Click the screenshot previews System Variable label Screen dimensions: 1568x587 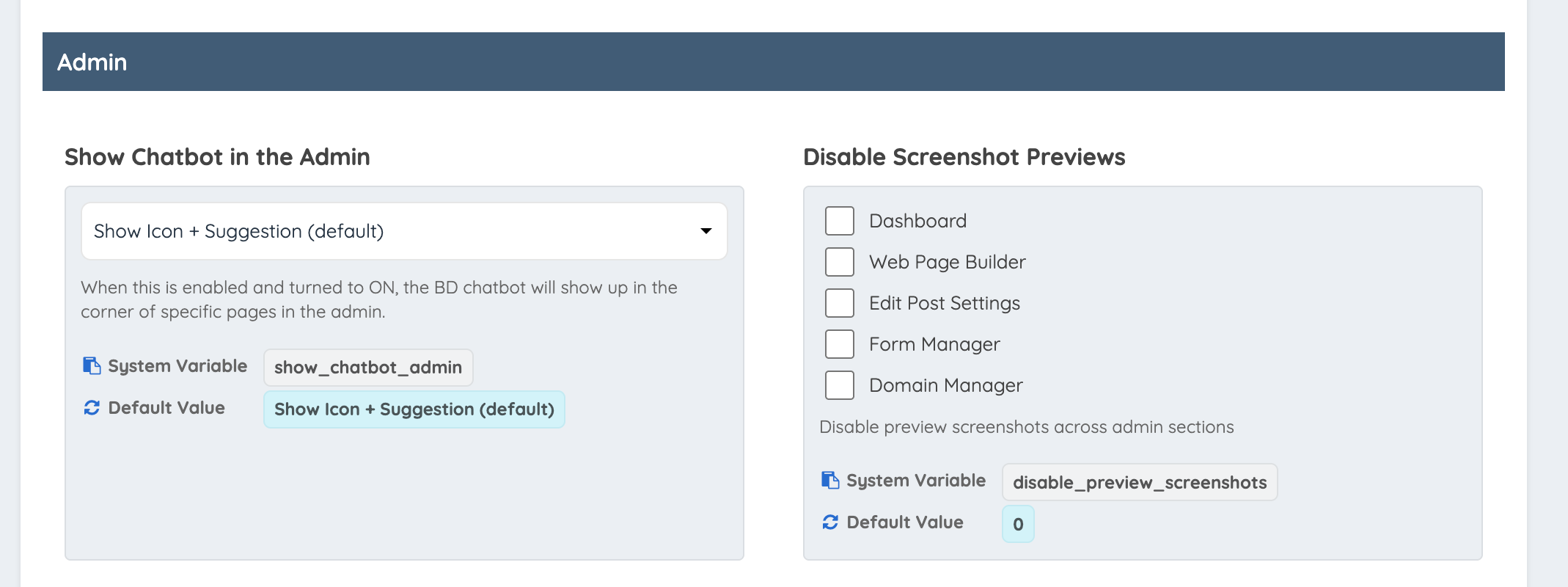tap(916, 480)
